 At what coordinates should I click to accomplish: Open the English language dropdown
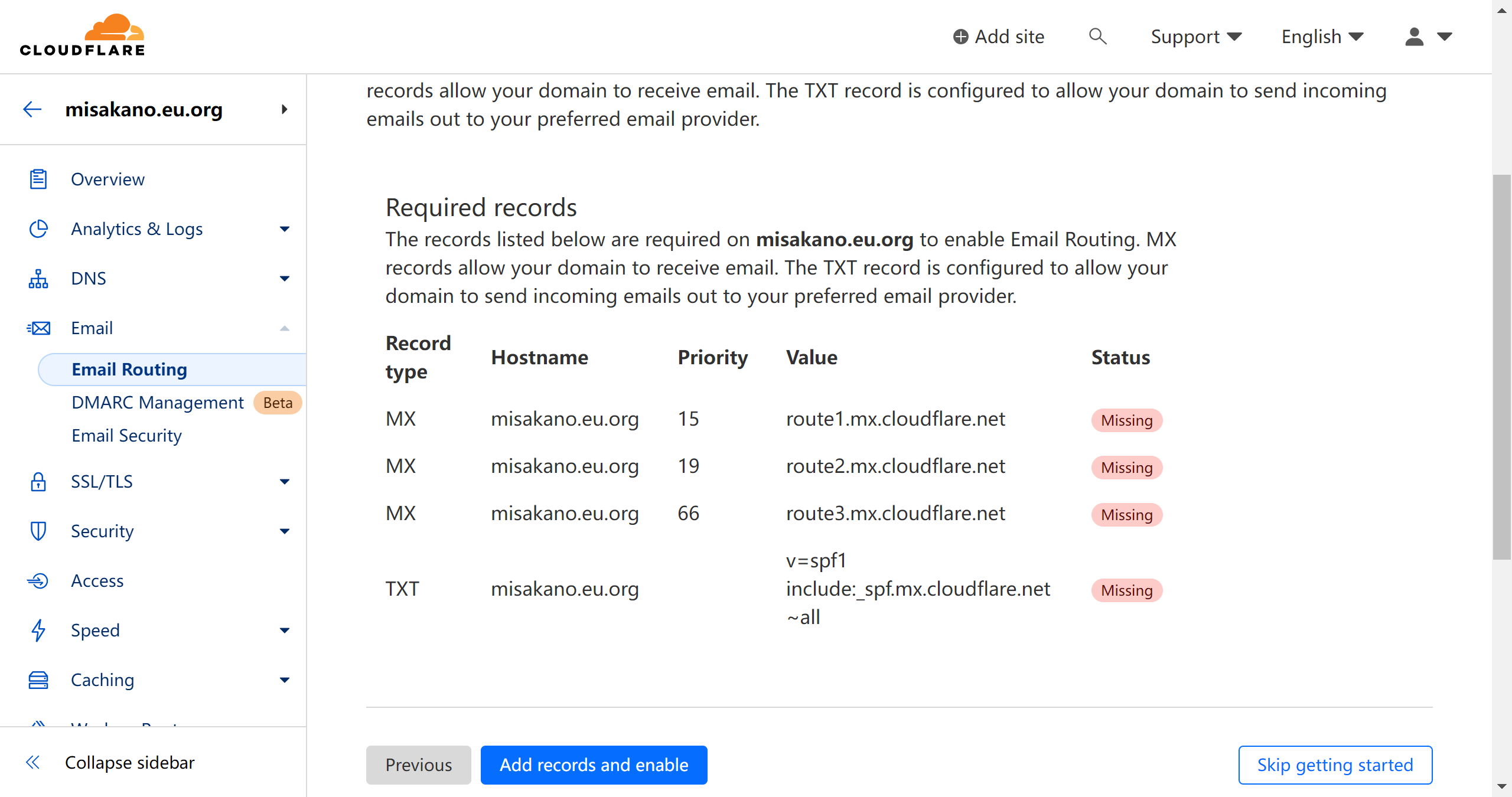(1323, 37)
